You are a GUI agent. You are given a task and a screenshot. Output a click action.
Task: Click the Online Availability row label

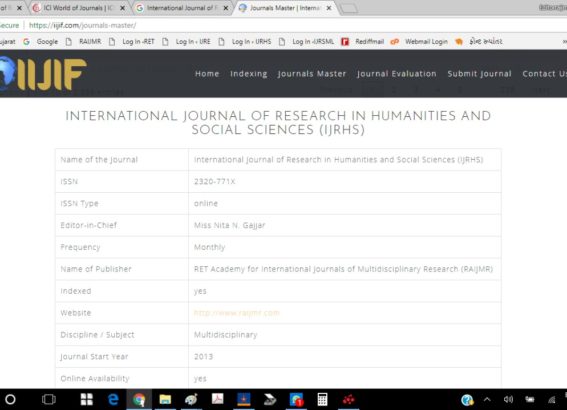point(95,379)
